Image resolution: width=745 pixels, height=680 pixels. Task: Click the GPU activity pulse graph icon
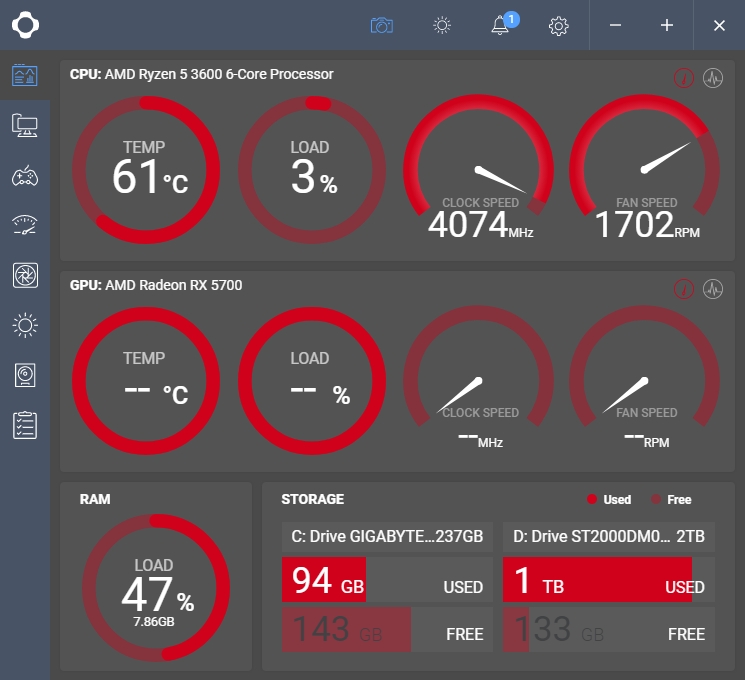coord(713,289)
